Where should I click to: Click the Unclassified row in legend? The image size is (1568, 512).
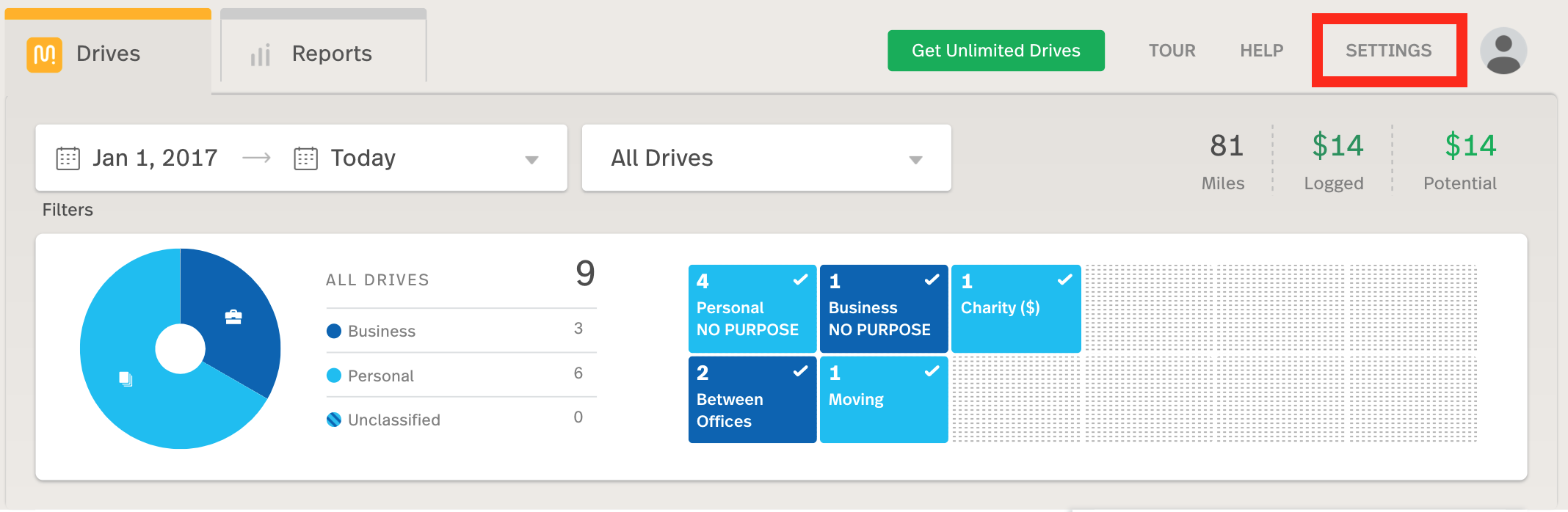click(461, 420)
